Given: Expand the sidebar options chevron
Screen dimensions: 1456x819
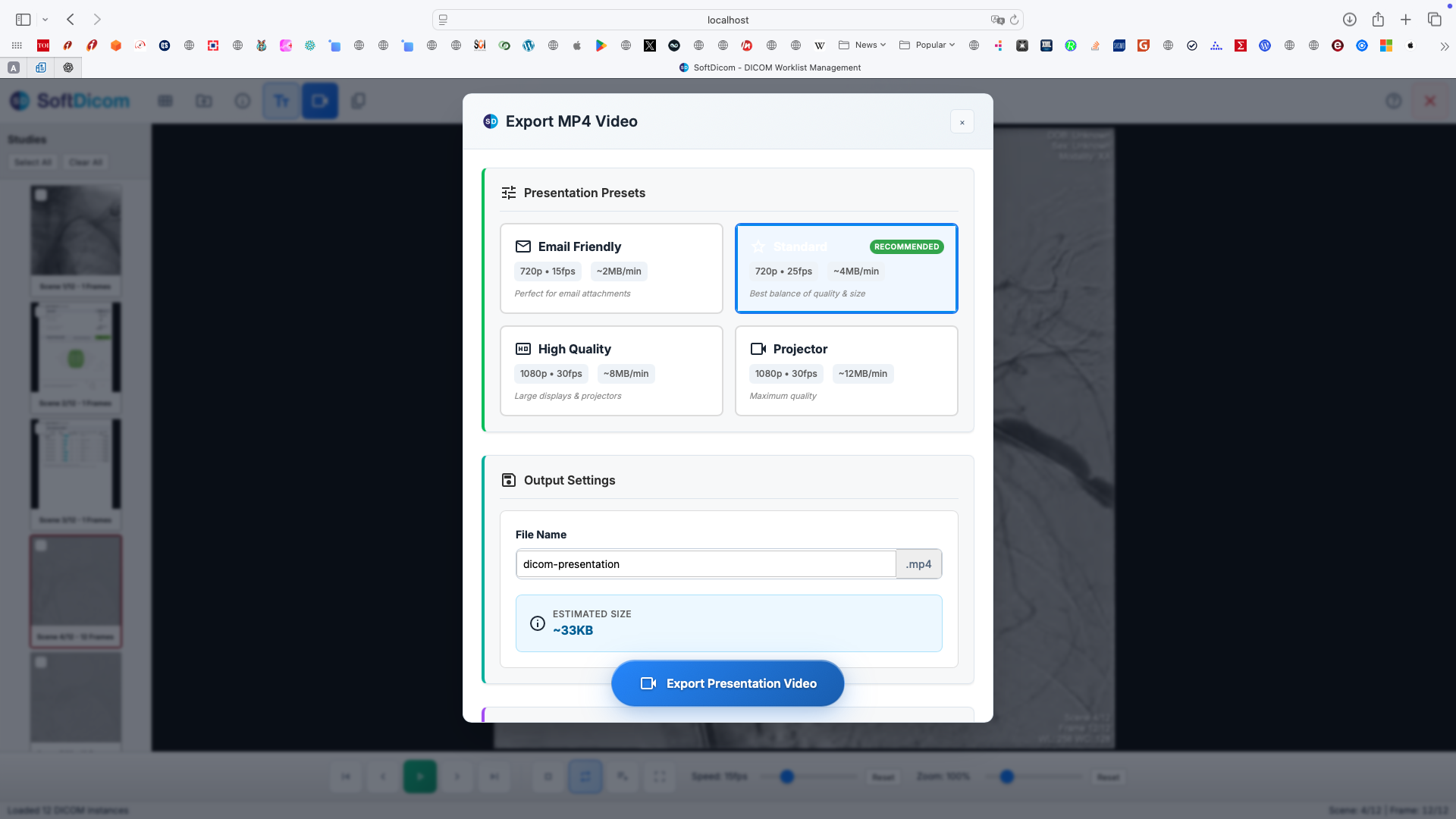Looking at the screenshot, I should tap(45, 20).
